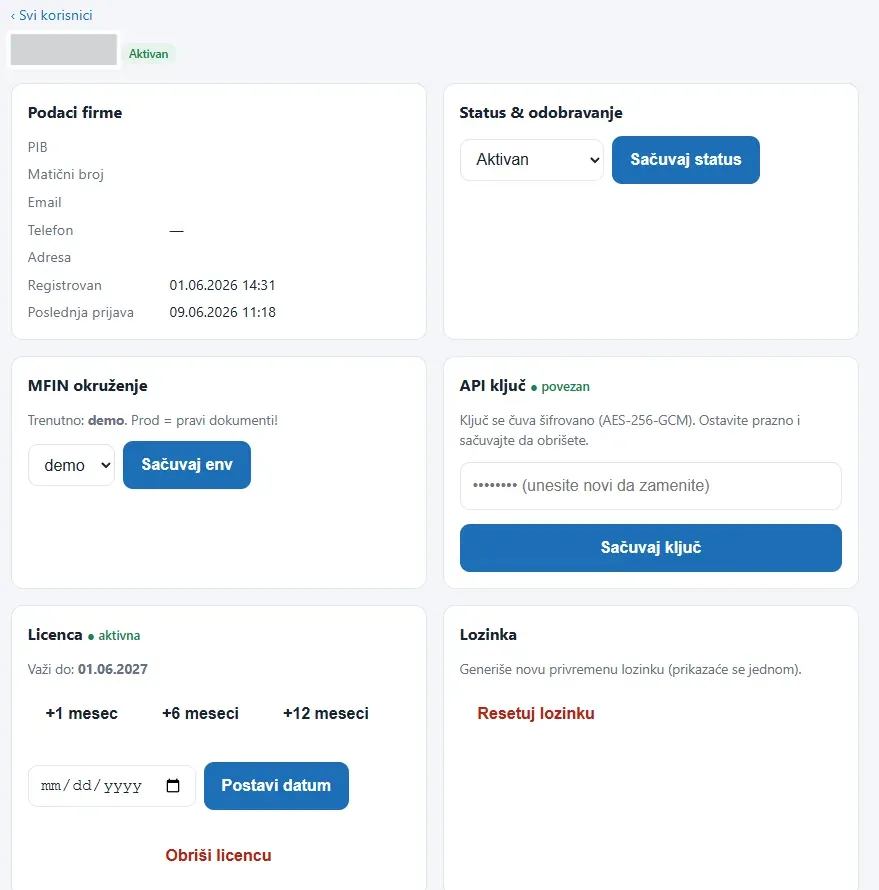Select the Poslednja prijava value 09.06.2026 11:18
Viewport: 879px width, 890px height.
click(x=222, y=312)
